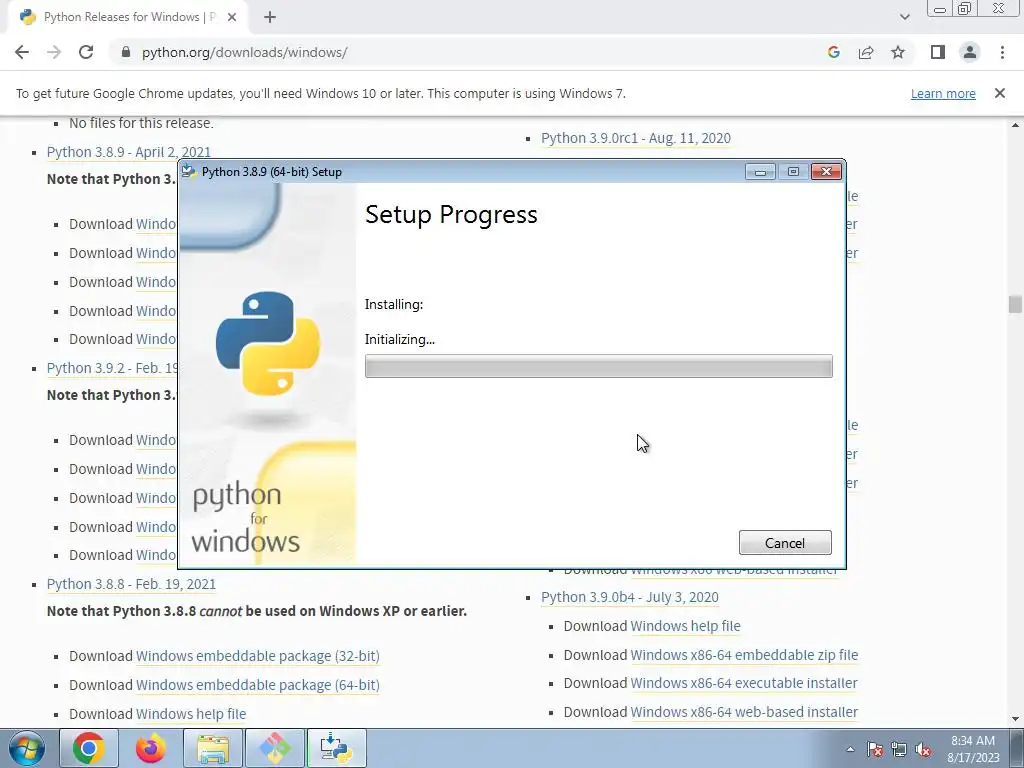Open the Windows Start menu
Viewport: 1024px width, 768px height.
(27, 748)
